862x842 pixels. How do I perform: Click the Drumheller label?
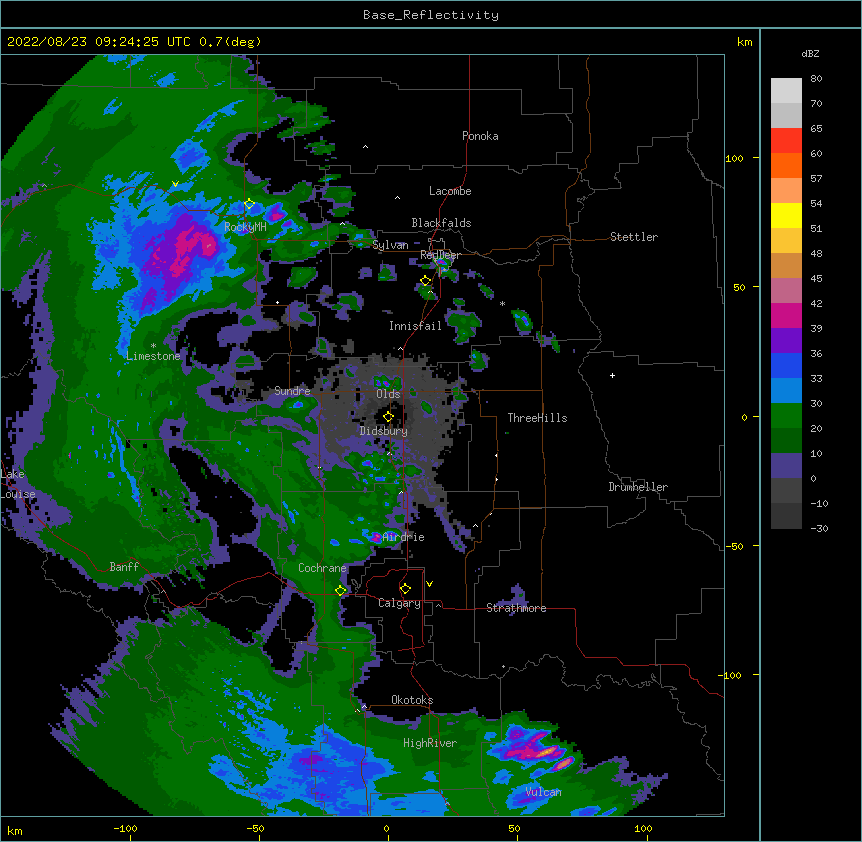point(638,487)
